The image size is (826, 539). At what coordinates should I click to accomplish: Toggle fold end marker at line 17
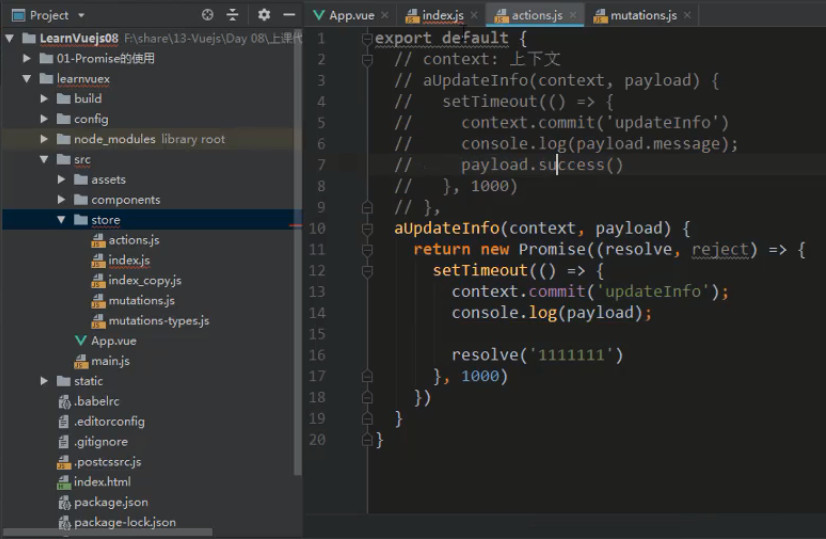(367, 376)
